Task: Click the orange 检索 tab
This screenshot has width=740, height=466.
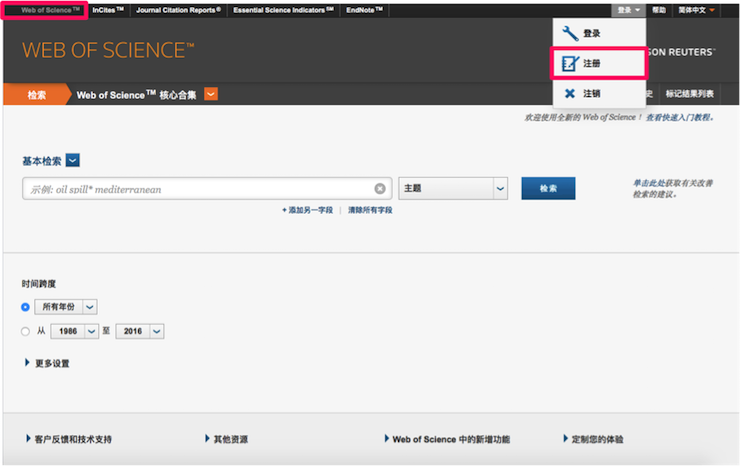Action: click(37, 94)
